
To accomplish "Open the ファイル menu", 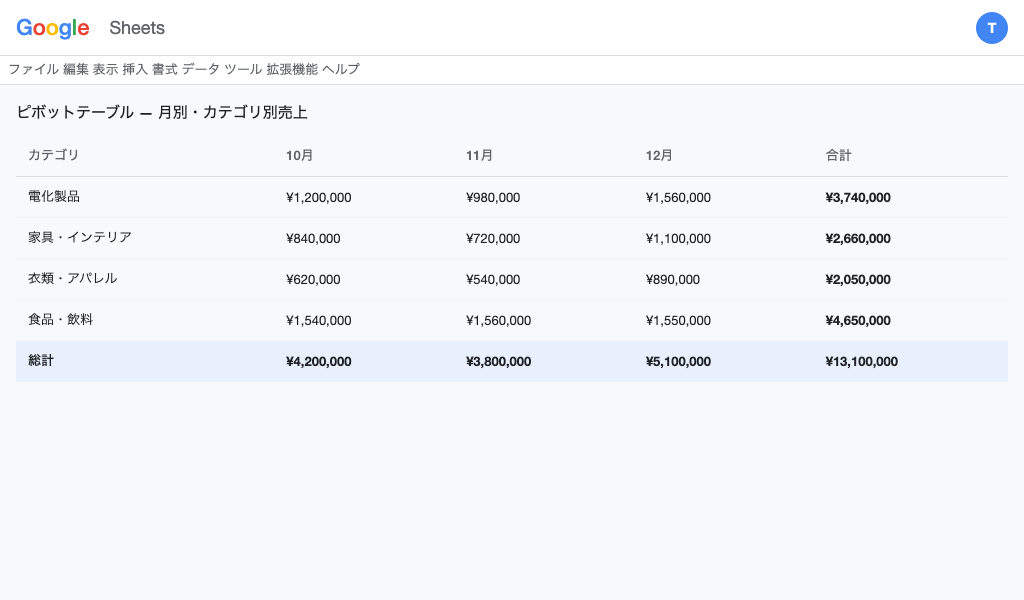I will pyautogui.click(x=33, y=69).
